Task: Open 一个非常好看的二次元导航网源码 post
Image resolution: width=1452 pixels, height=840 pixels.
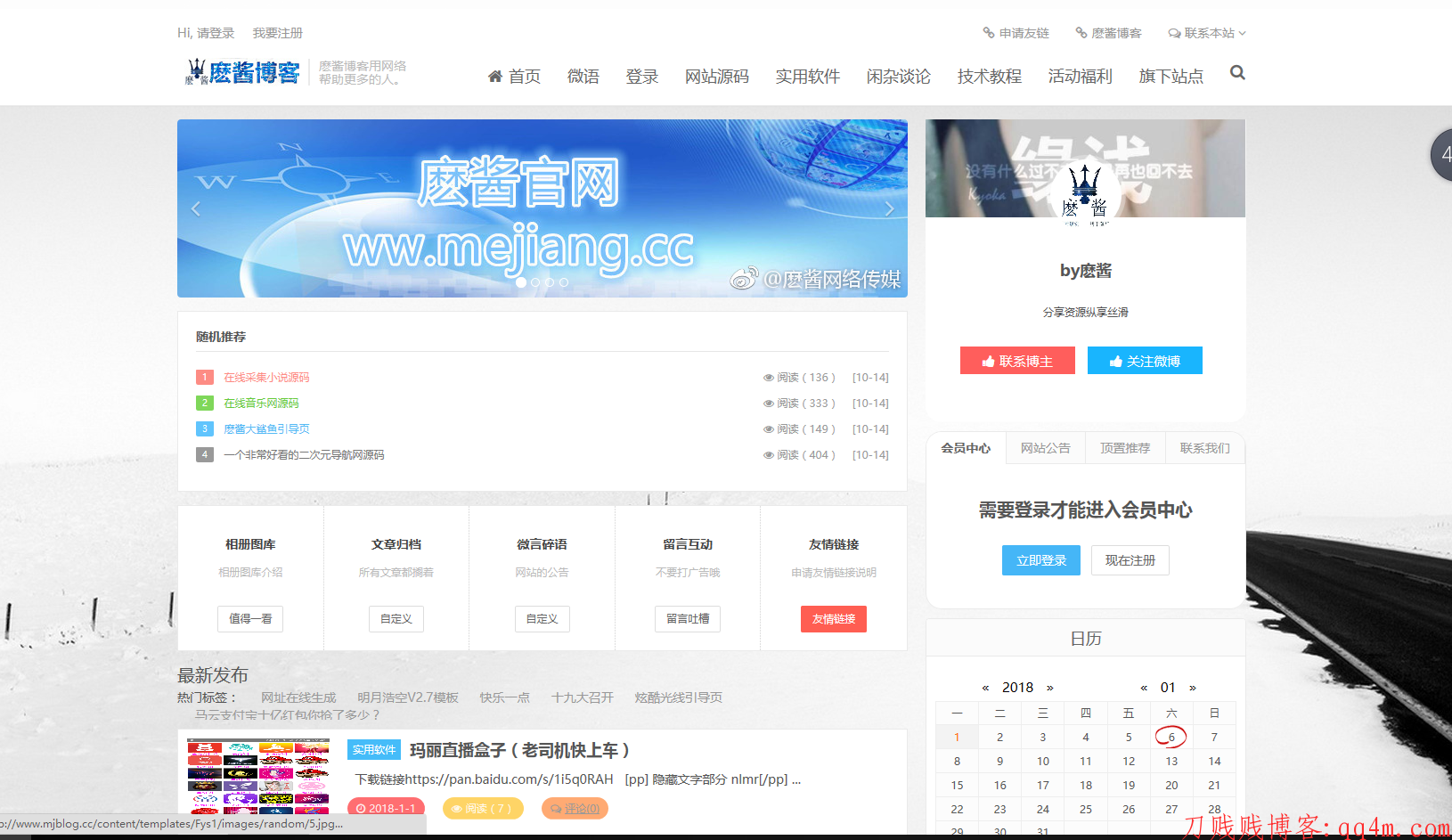Action: click(x=304, y=455)
